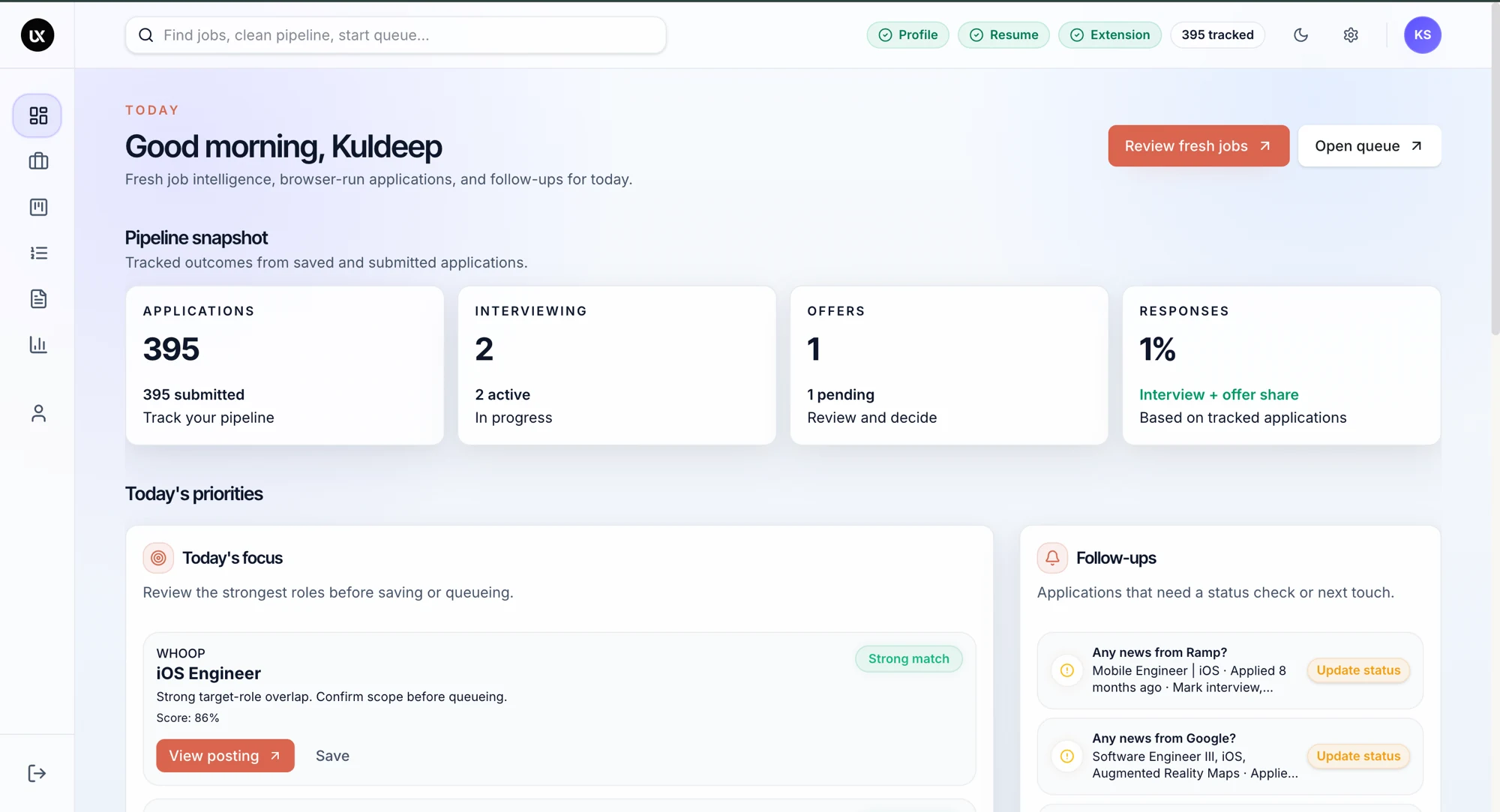Viewport: 1500px width, 812px height.
Task: Click the Pipeline snapshot heading
Action: tap(196, 238)
